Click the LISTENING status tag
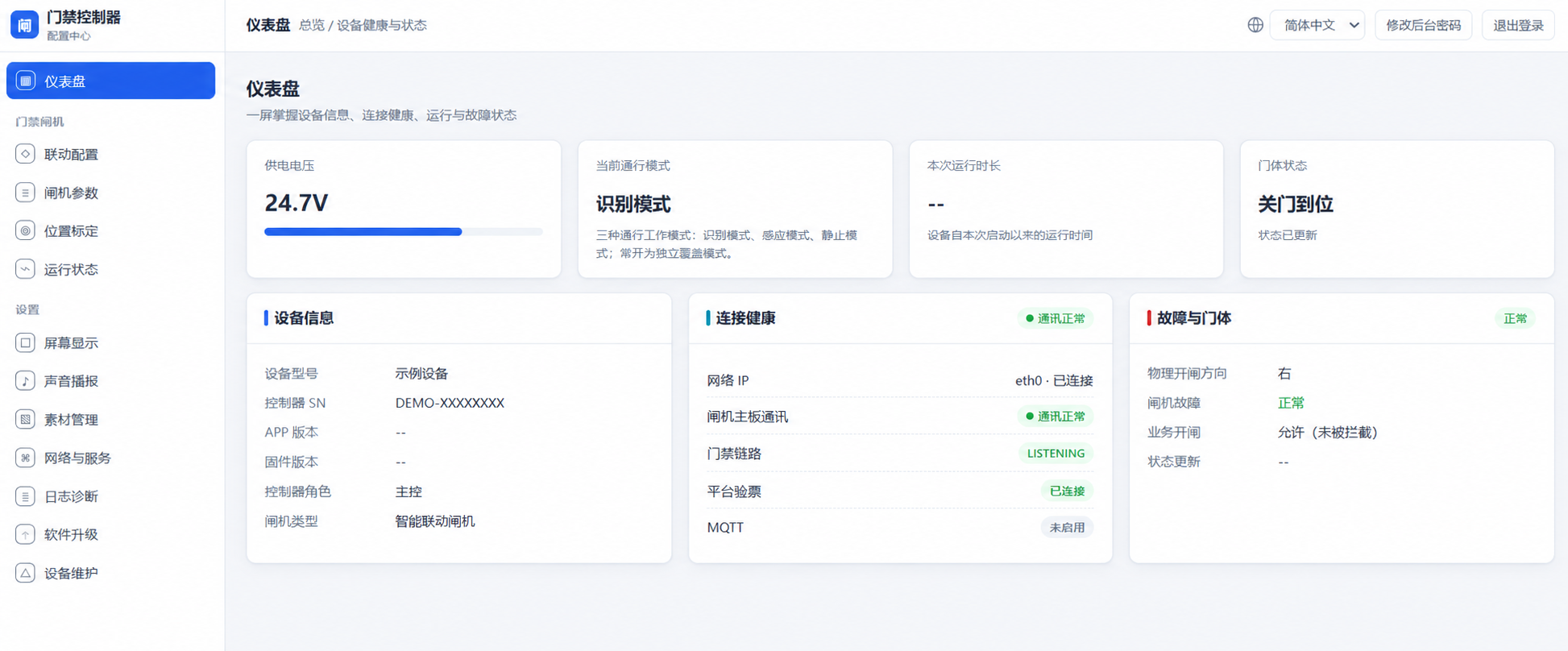Screen dimensions: 1568x651 click(1056, 454)
